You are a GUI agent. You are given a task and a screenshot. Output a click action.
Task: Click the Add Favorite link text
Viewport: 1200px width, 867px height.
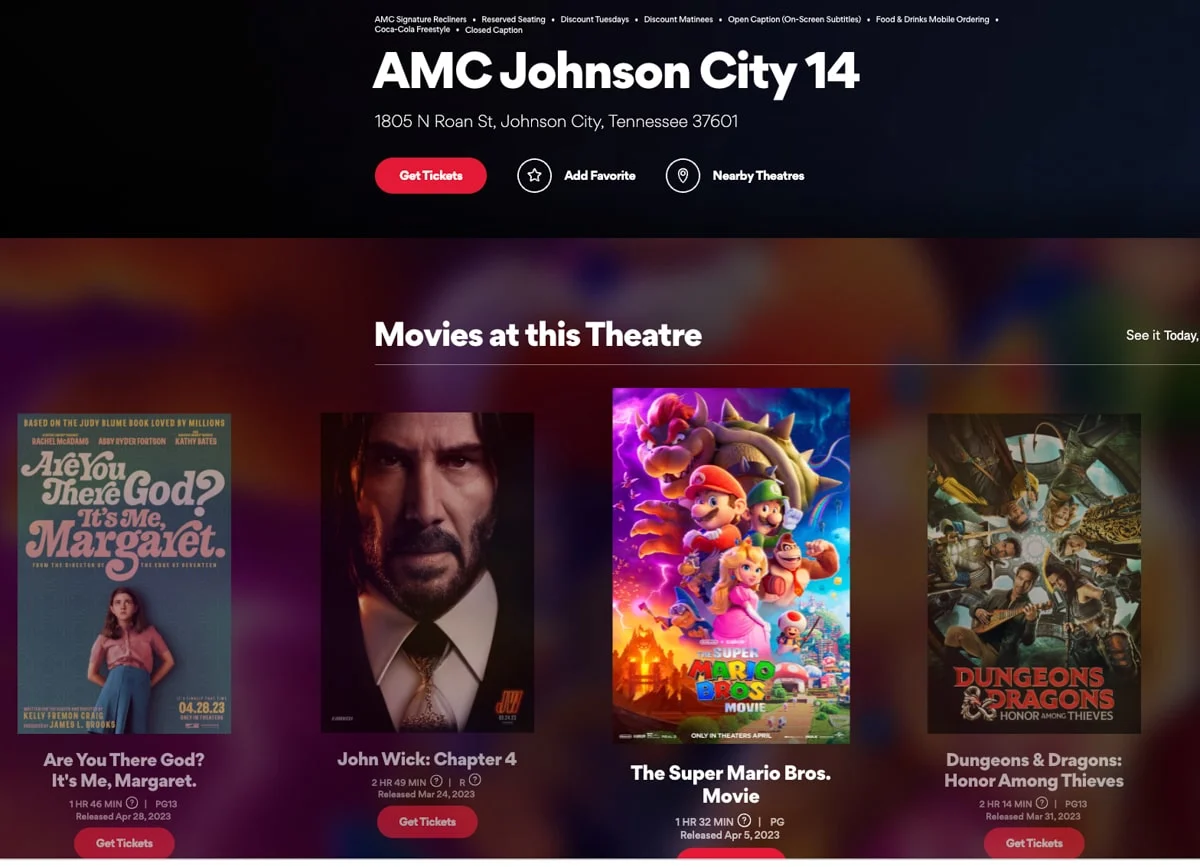[x=600, y=176]
